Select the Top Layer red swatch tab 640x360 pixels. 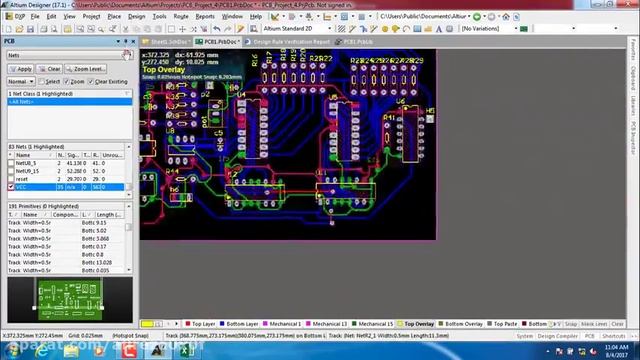click(x=200, y=324)
